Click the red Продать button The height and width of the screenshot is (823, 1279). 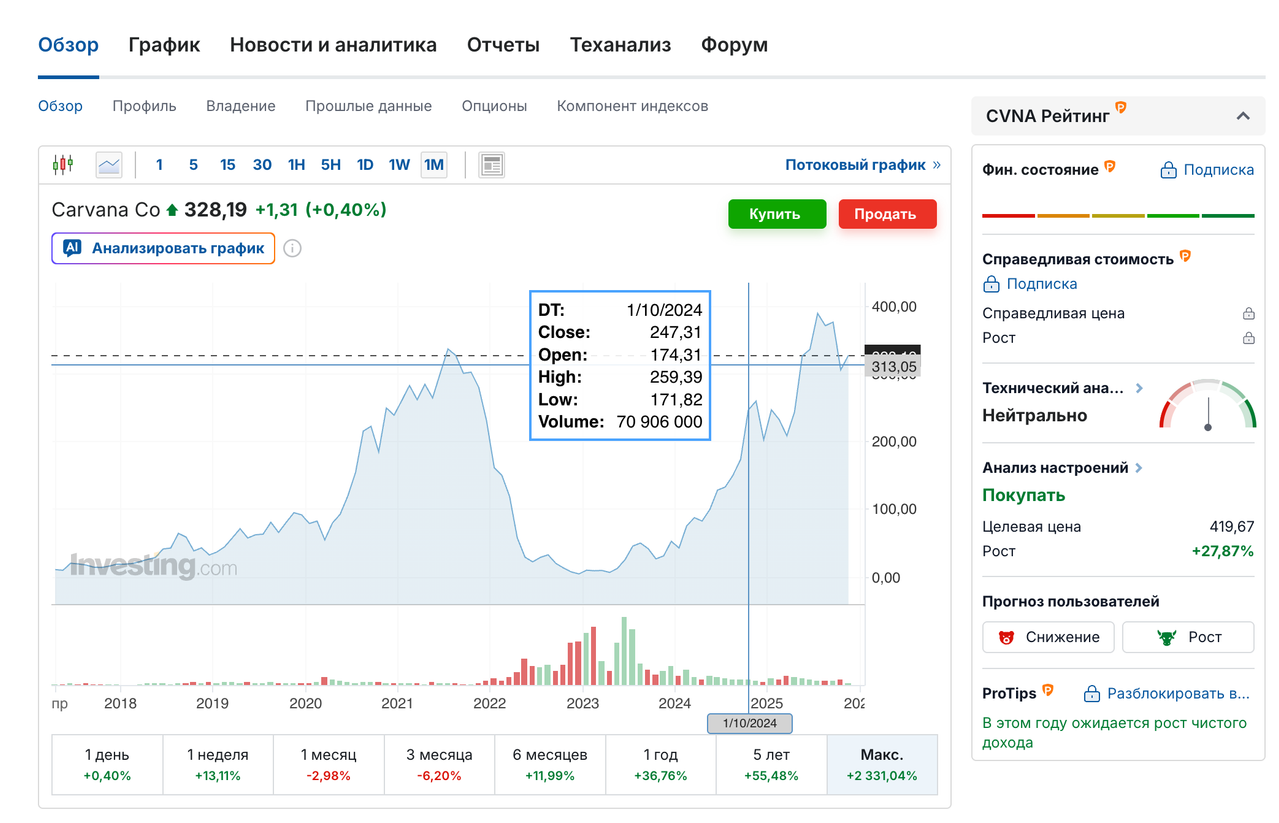click(887, 214)
